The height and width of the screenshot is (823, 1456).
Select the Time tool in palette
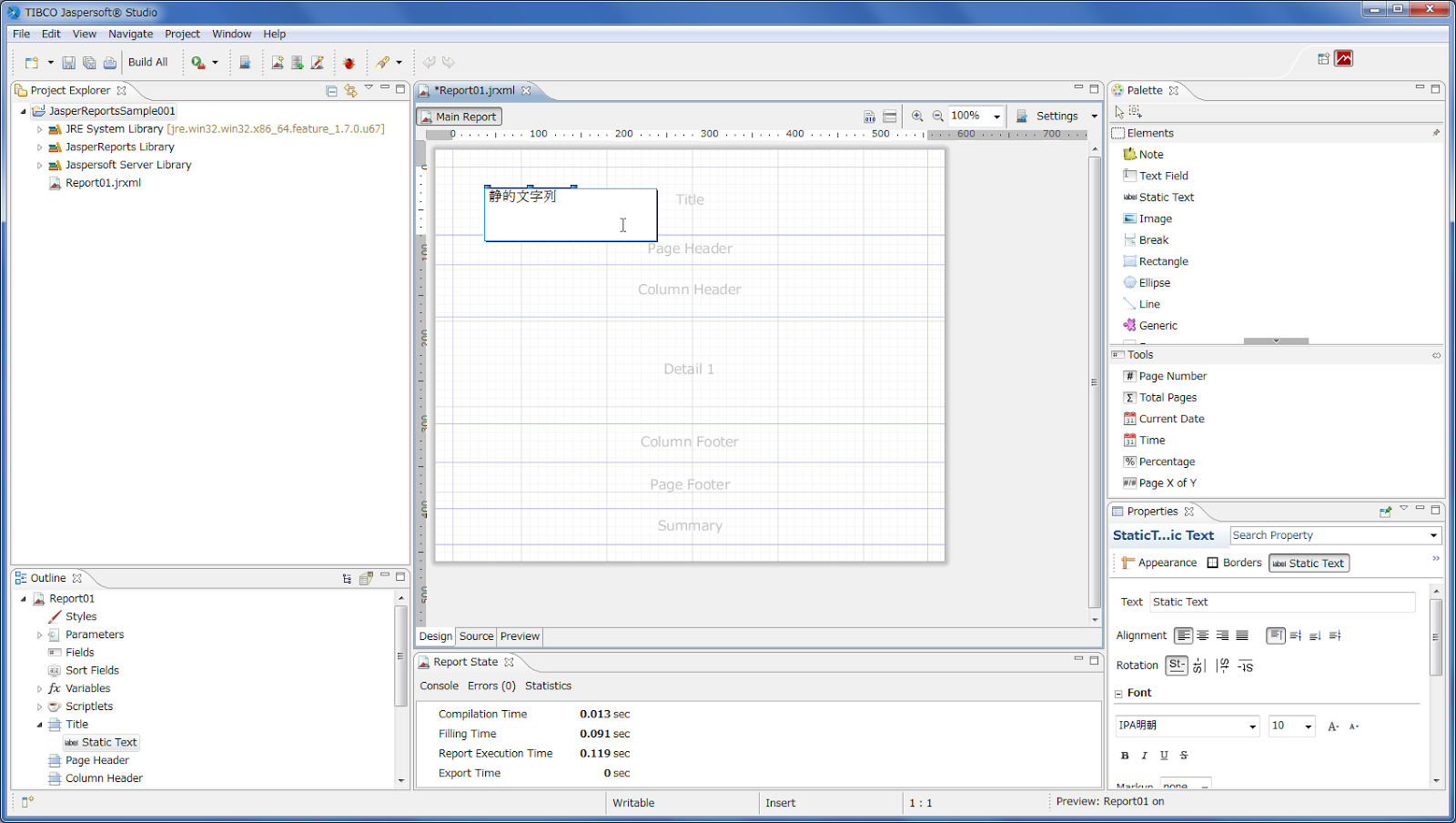(x=1144, y=440)
